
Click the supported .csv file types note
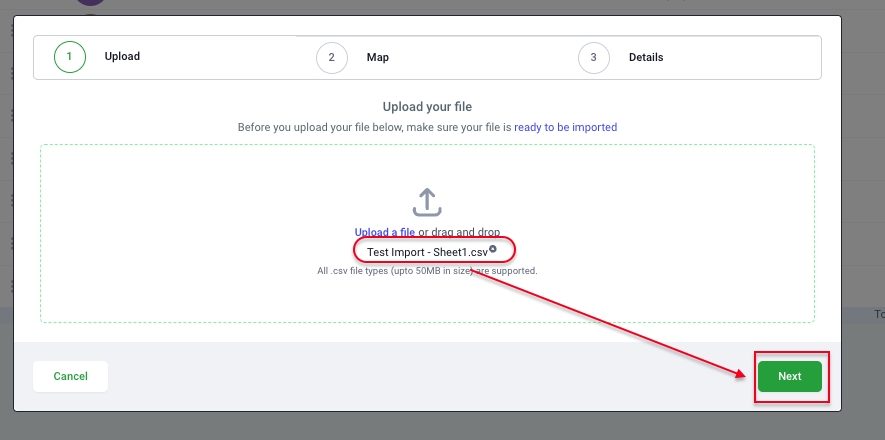(427, 271)
